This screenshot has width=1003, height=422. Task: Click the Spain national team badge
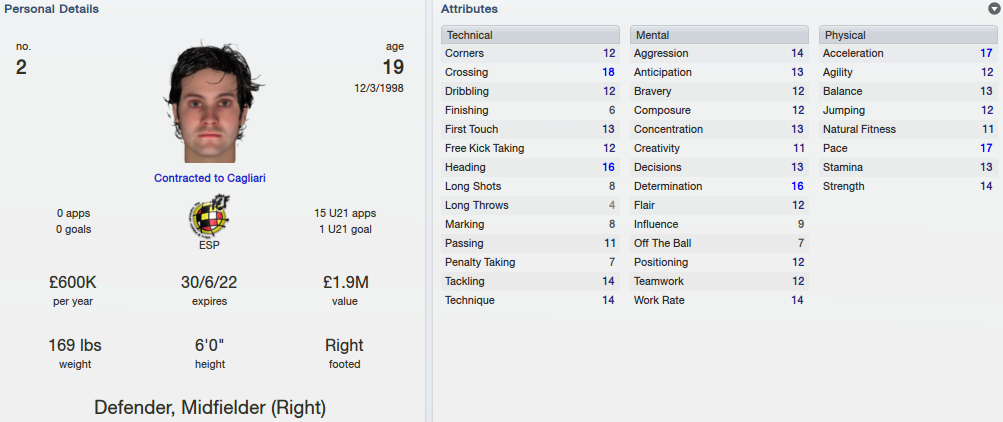[210, 217]
